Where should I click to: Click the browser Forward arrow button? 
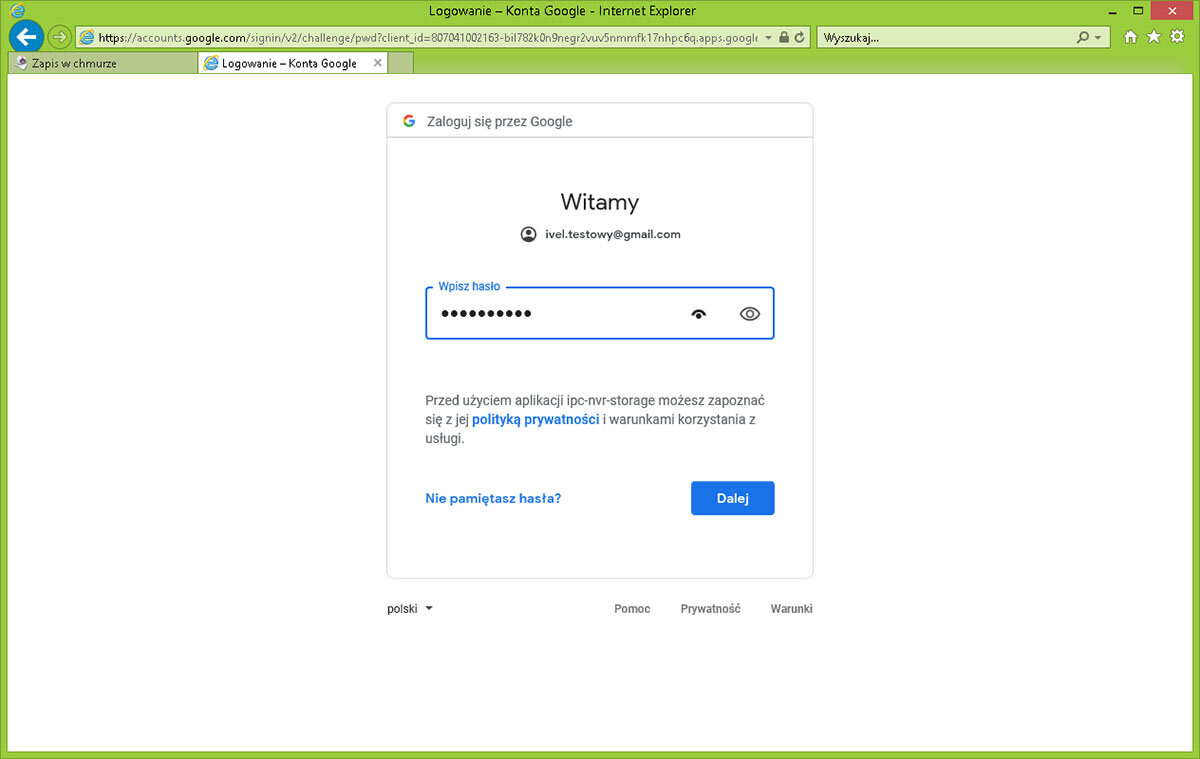60,37
